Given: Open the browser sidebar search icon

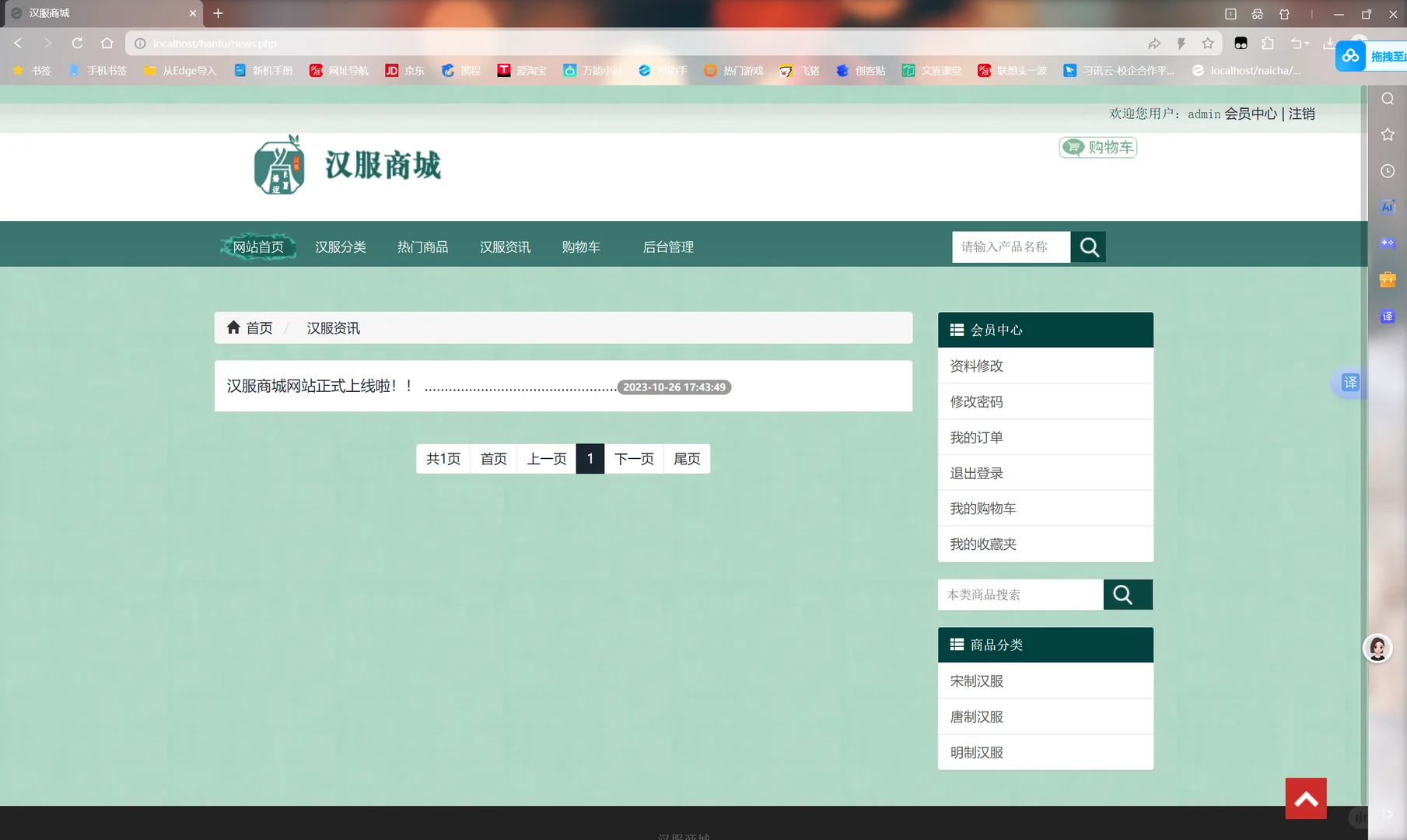Looking at the screenshot, I should (x=1388, y=99).
